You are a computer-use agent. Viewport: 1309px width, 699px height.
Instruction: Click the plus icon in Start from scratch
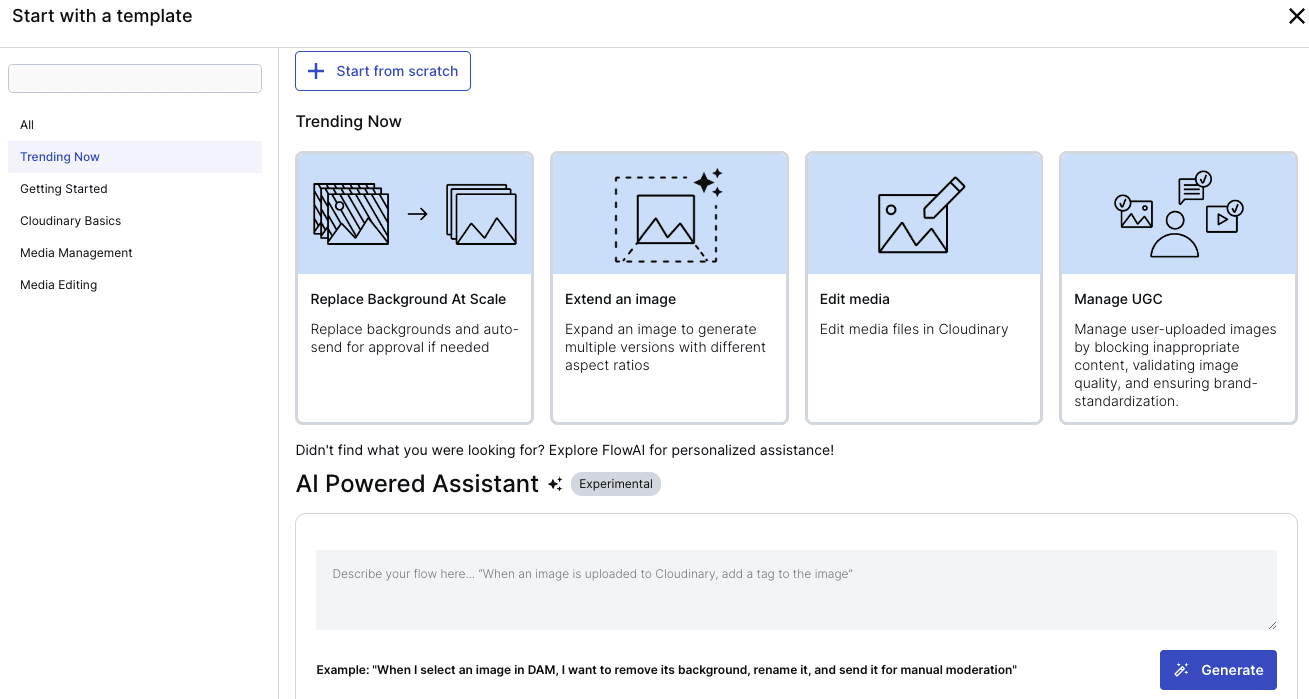coord(316,71)
